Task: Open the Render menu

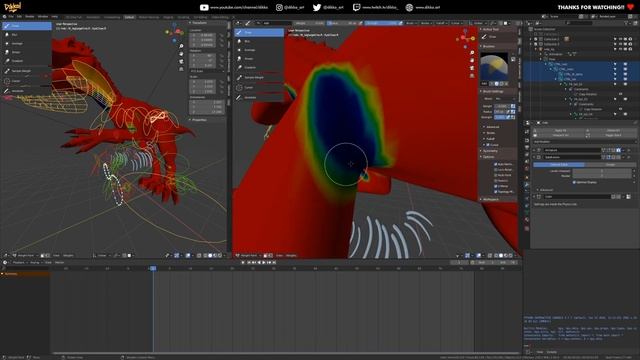Action: tap(30, 17)
